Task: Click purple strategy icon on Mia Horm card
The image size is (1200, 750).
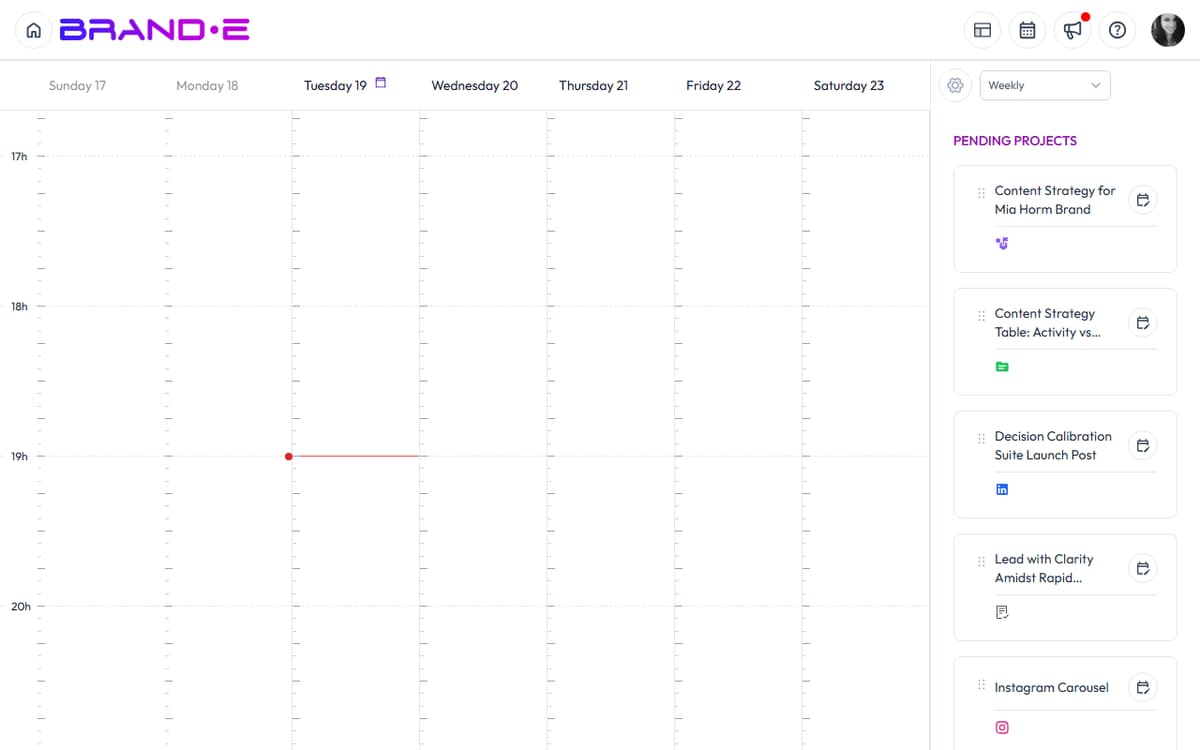Action: click(x=1002, y=243)
